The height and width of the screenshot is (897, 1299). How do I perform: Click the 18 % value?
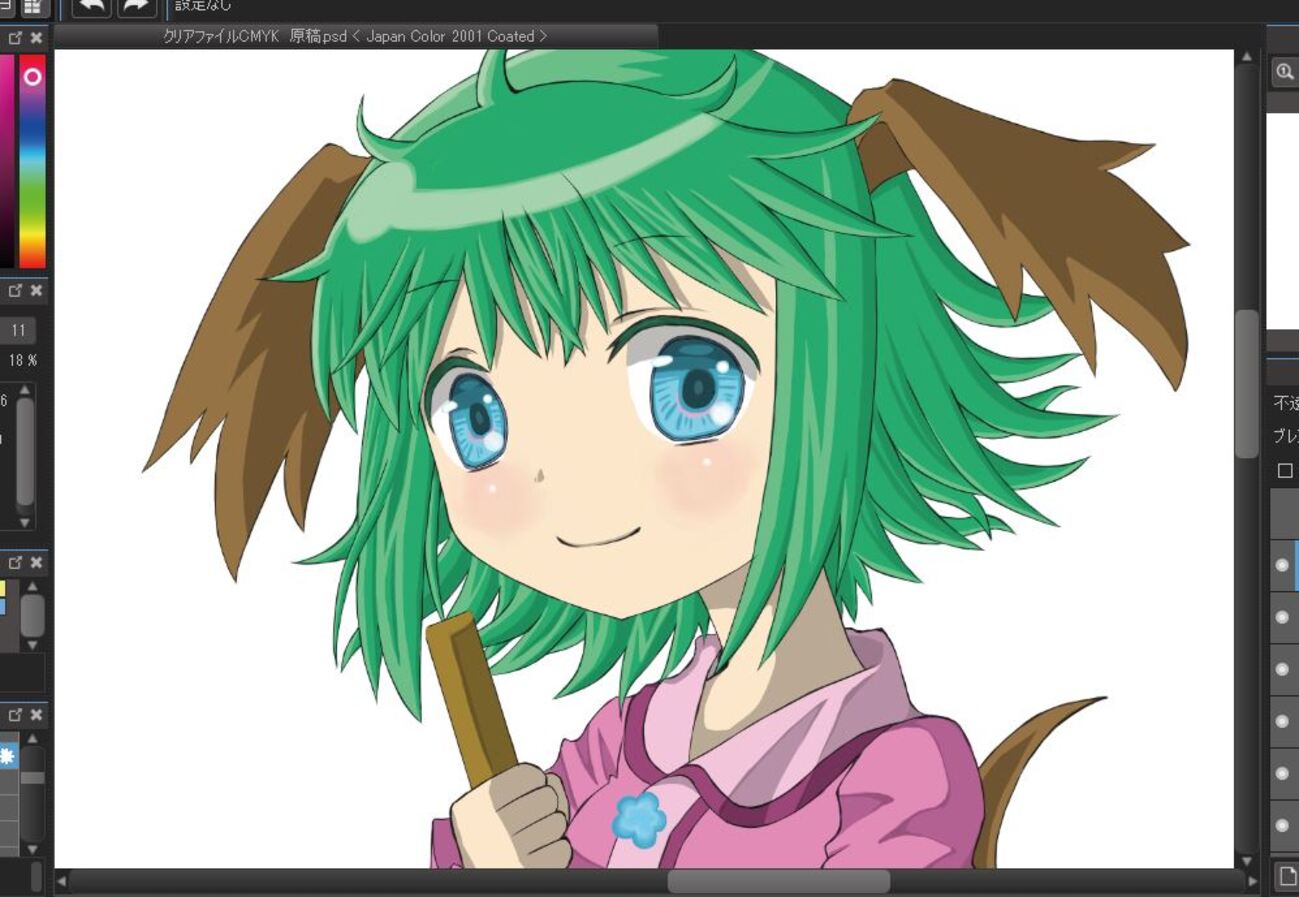coord(23,360)
